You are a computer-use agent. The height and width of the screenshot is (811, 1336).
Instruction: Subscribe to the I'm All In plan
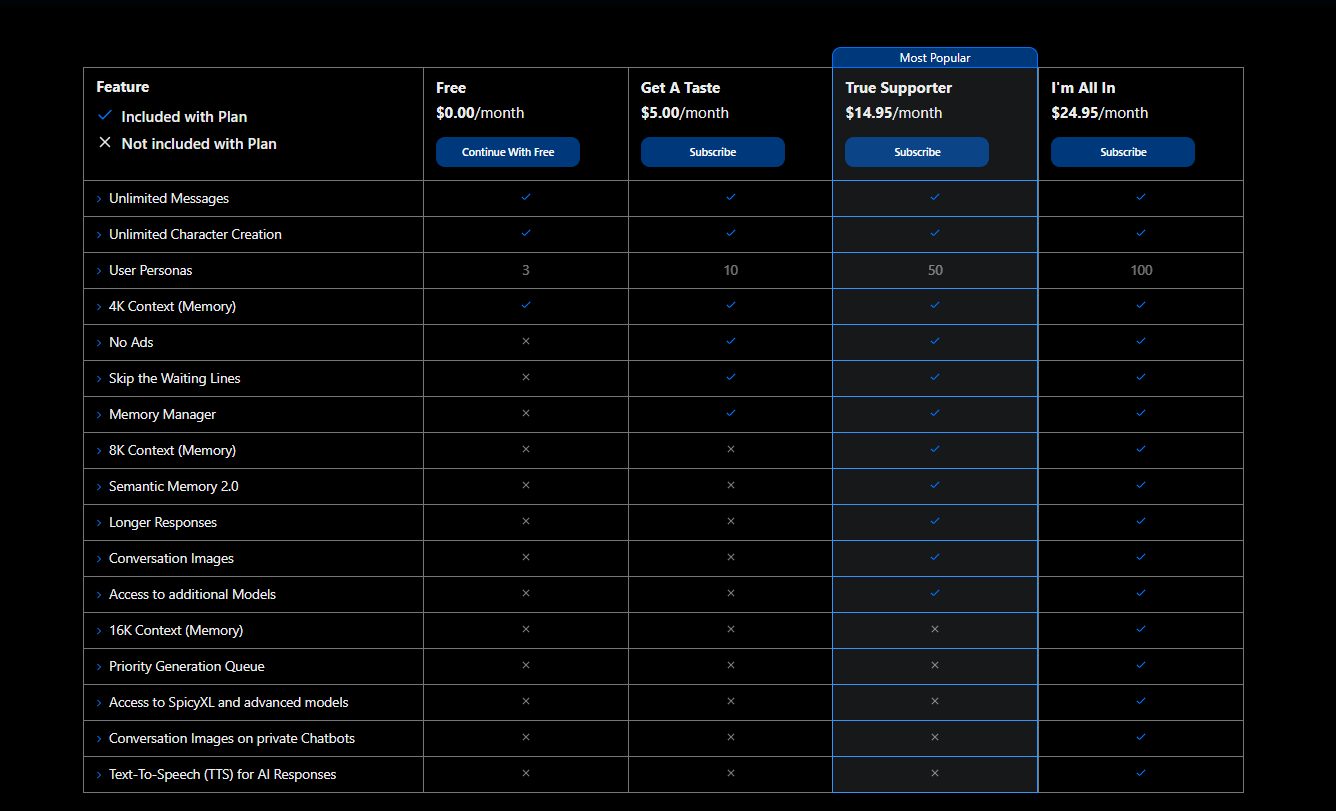(x=1122, y=152)
